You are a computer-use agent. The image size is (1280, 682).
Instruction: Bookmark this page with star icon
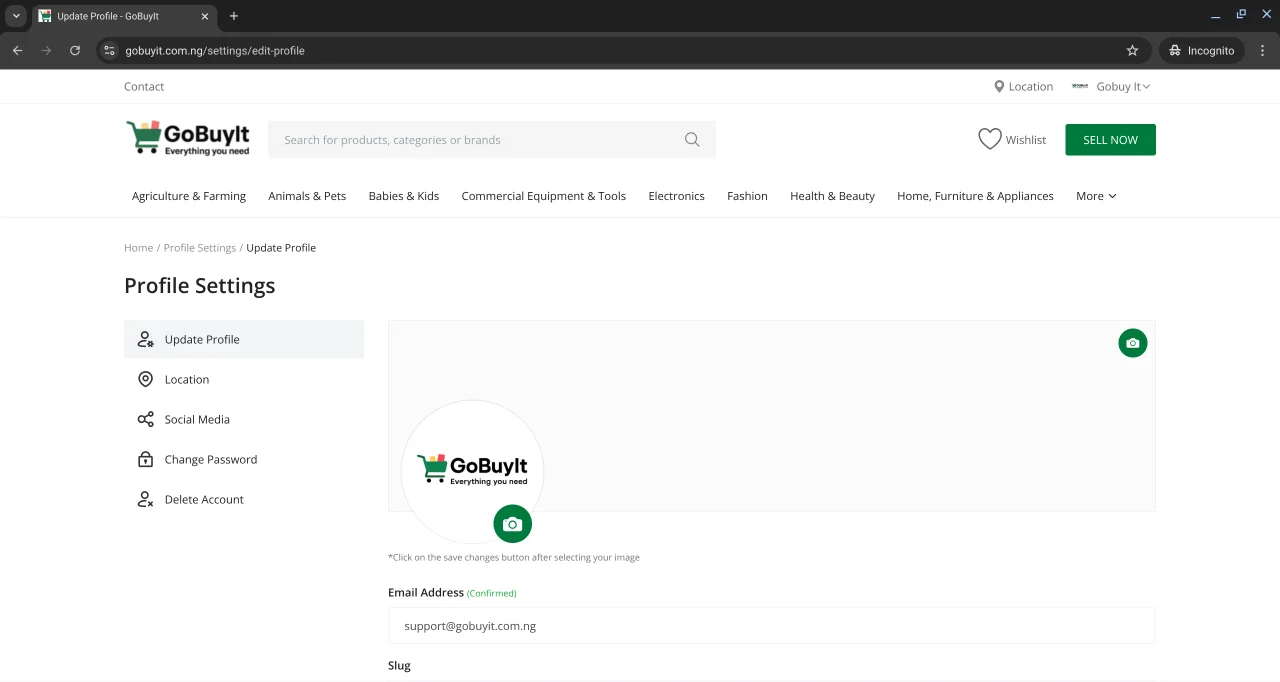[x=1132, y=51]
